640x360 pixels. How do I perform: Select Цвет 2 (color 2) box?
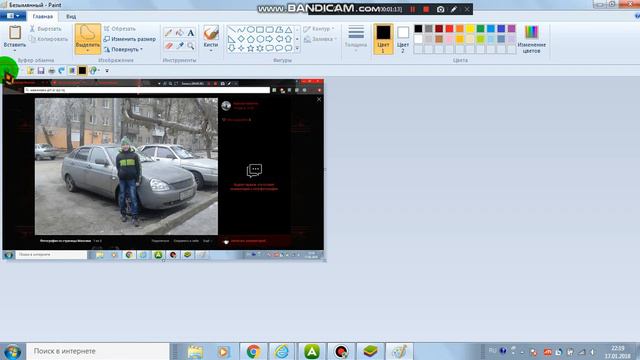403,39
